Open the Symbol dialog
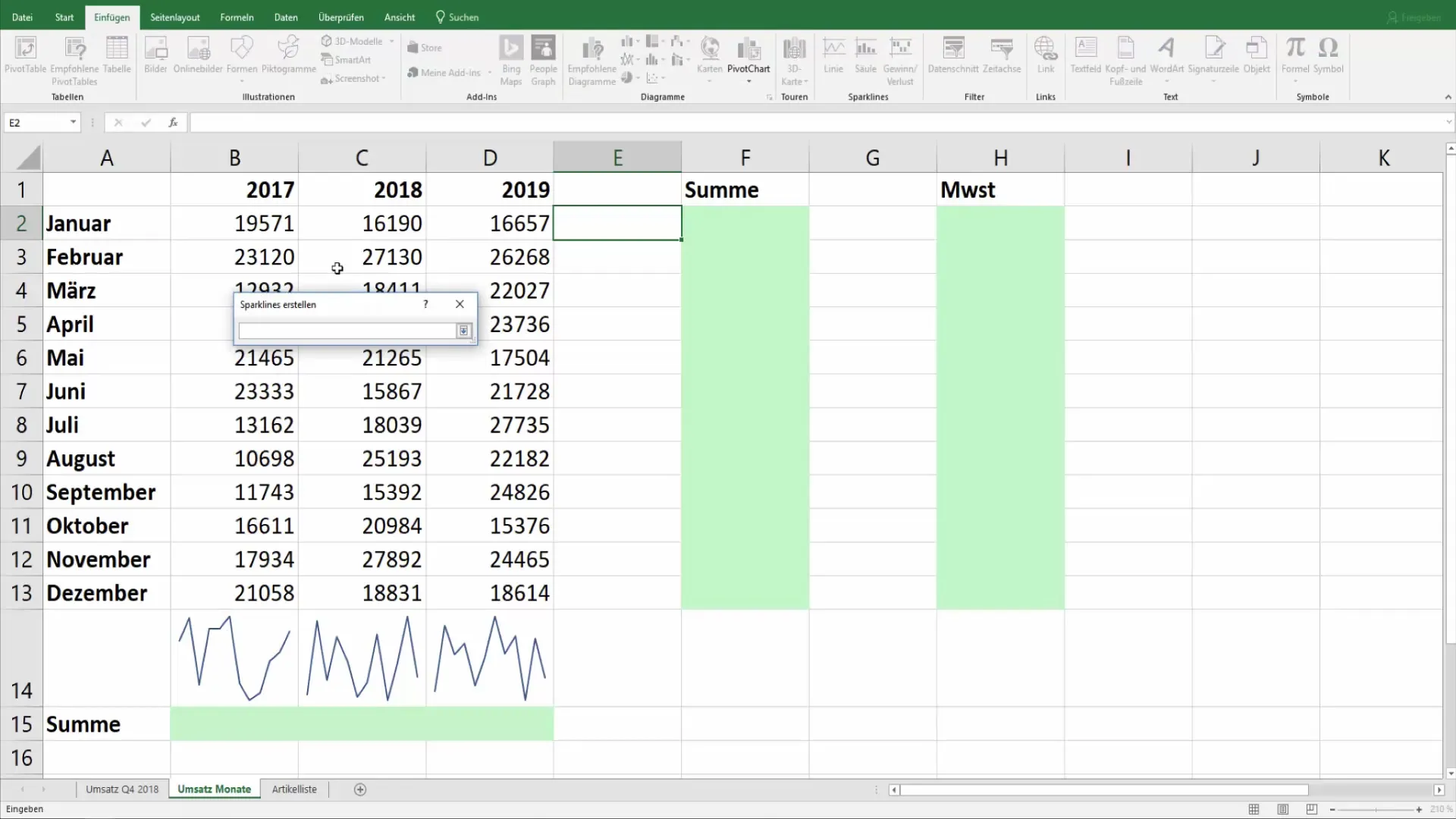1456x819 pixels. click(x=1329, y=55)
